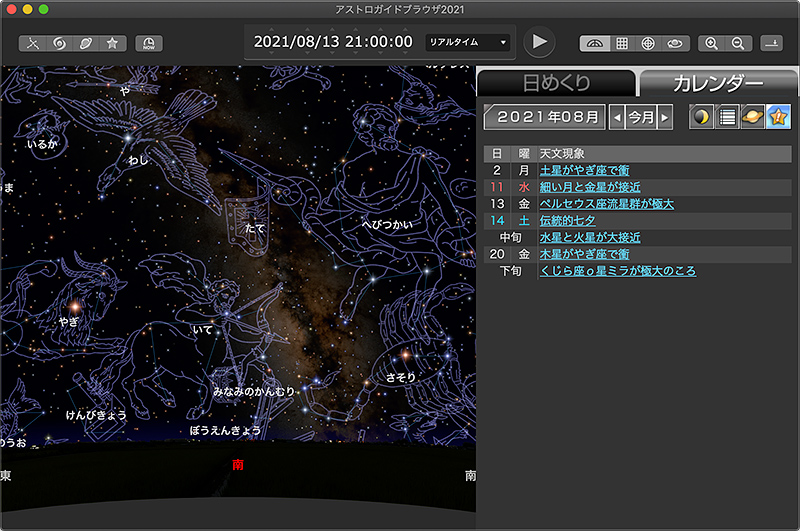Click the へびつかい constellation label
This screenshot has height=531, width=800.
pos(387,224)
